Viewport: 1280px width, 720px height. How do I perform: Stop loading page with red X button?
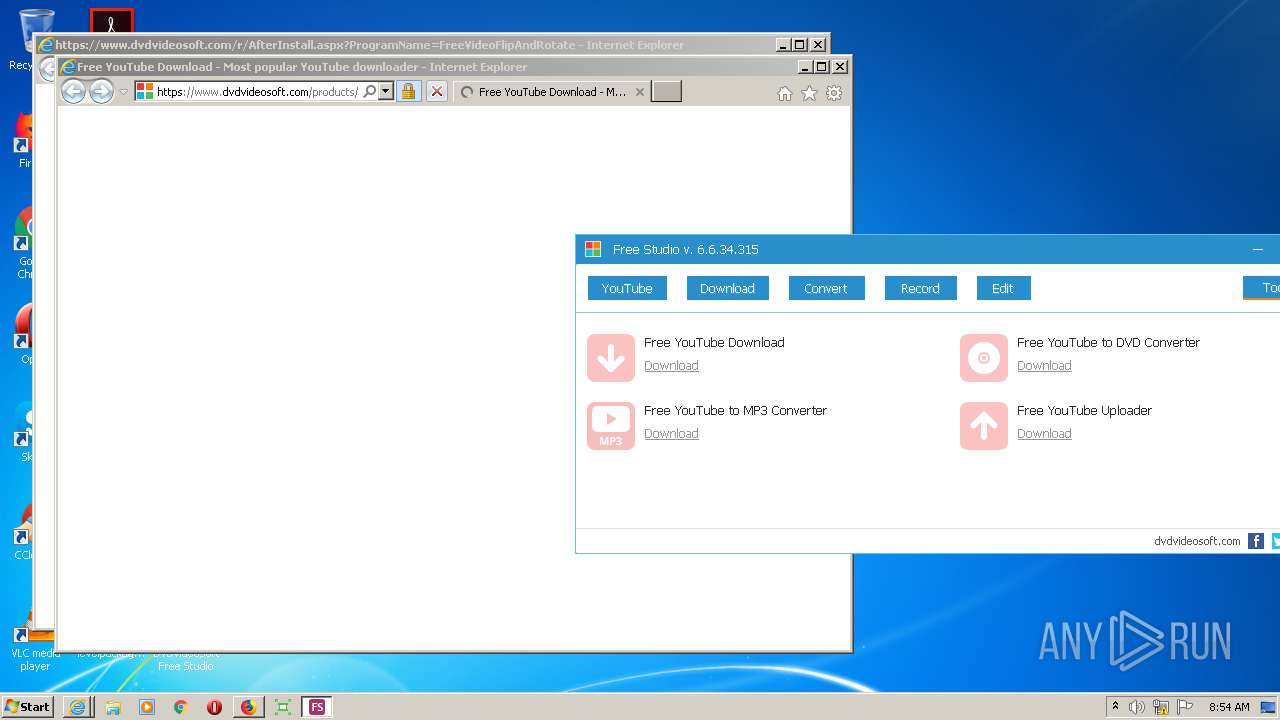point(437,91)
